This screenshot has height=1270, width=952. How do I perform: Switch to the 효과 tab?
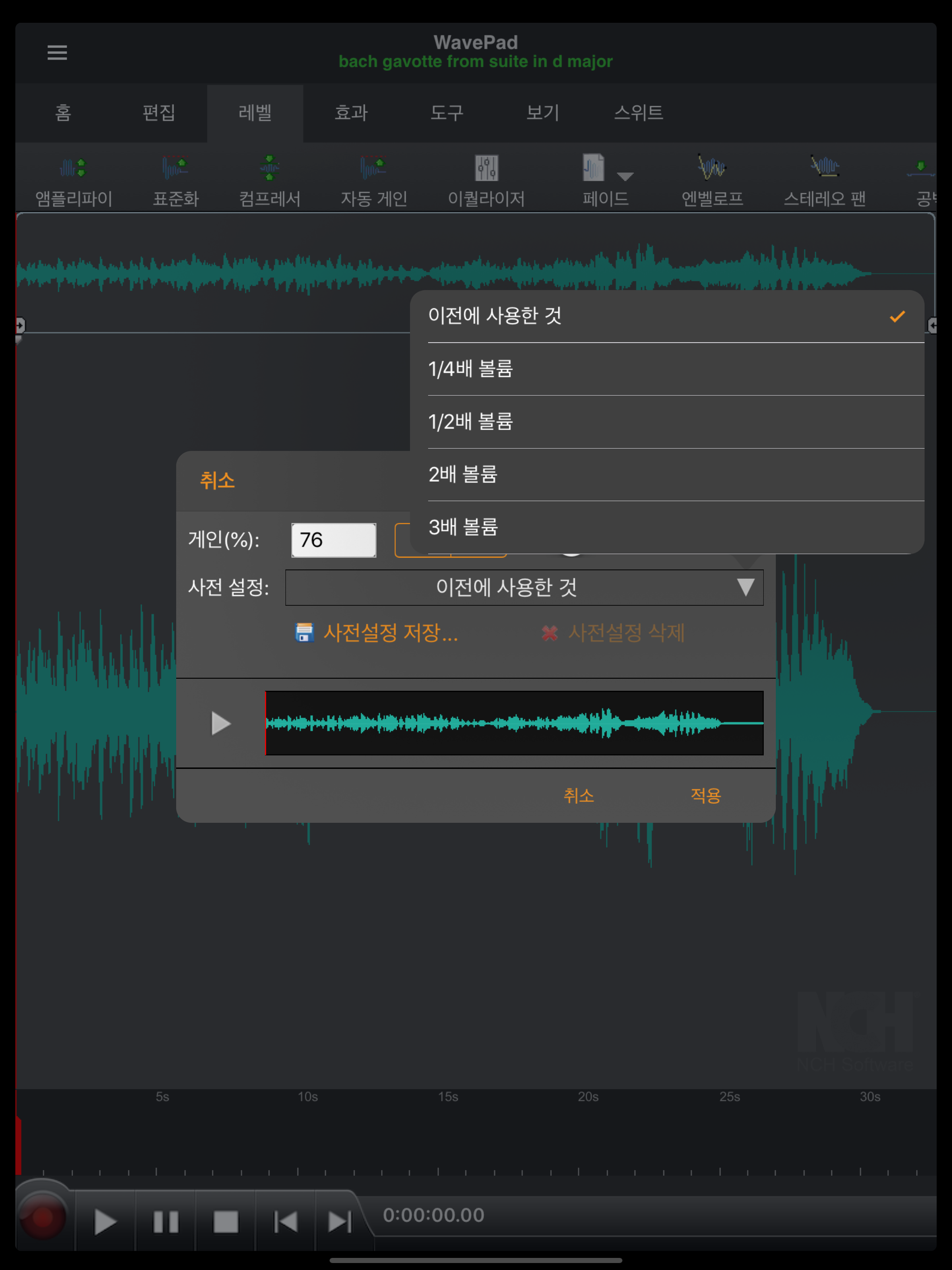pyautogui.click(x=351, y=112)
